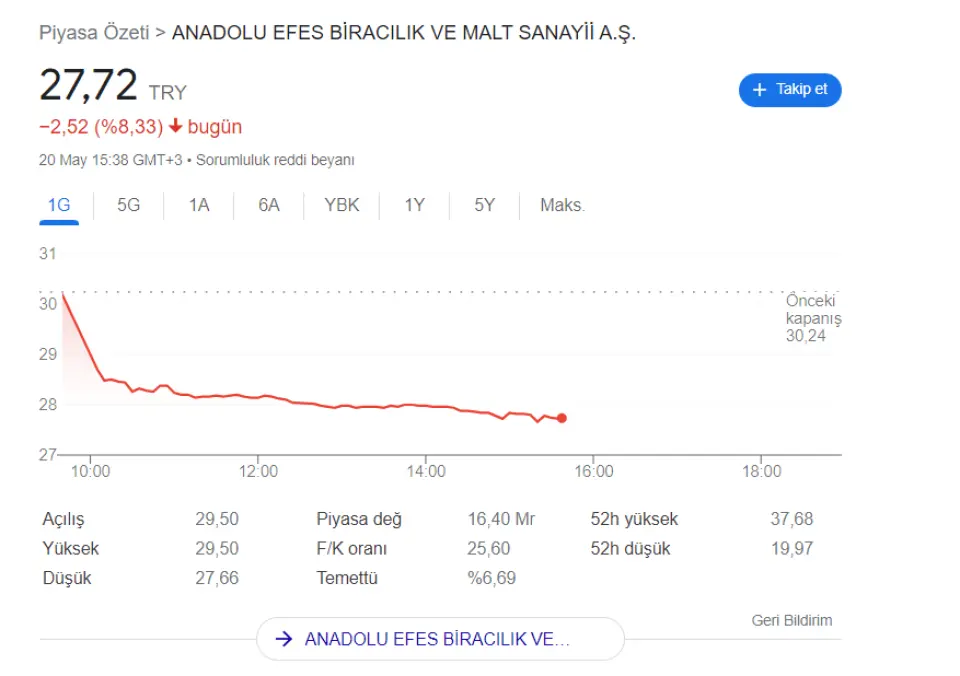The width and height of the screenshot is (960, 676).
Task: Show the 5Y chart range
Action: coord(485,205)
